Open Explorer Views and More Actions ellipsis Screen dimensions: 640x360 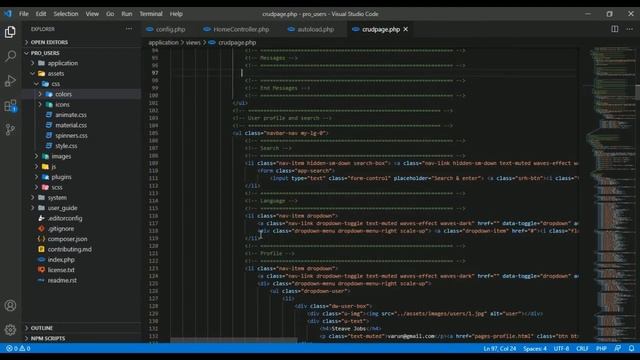[129, 29]
